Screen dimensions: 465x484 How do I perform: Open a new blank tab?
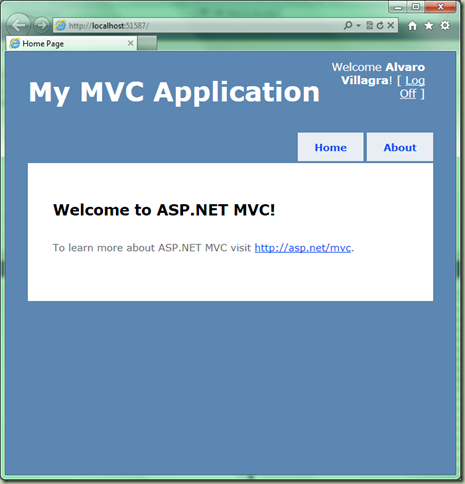click(147, 43)
